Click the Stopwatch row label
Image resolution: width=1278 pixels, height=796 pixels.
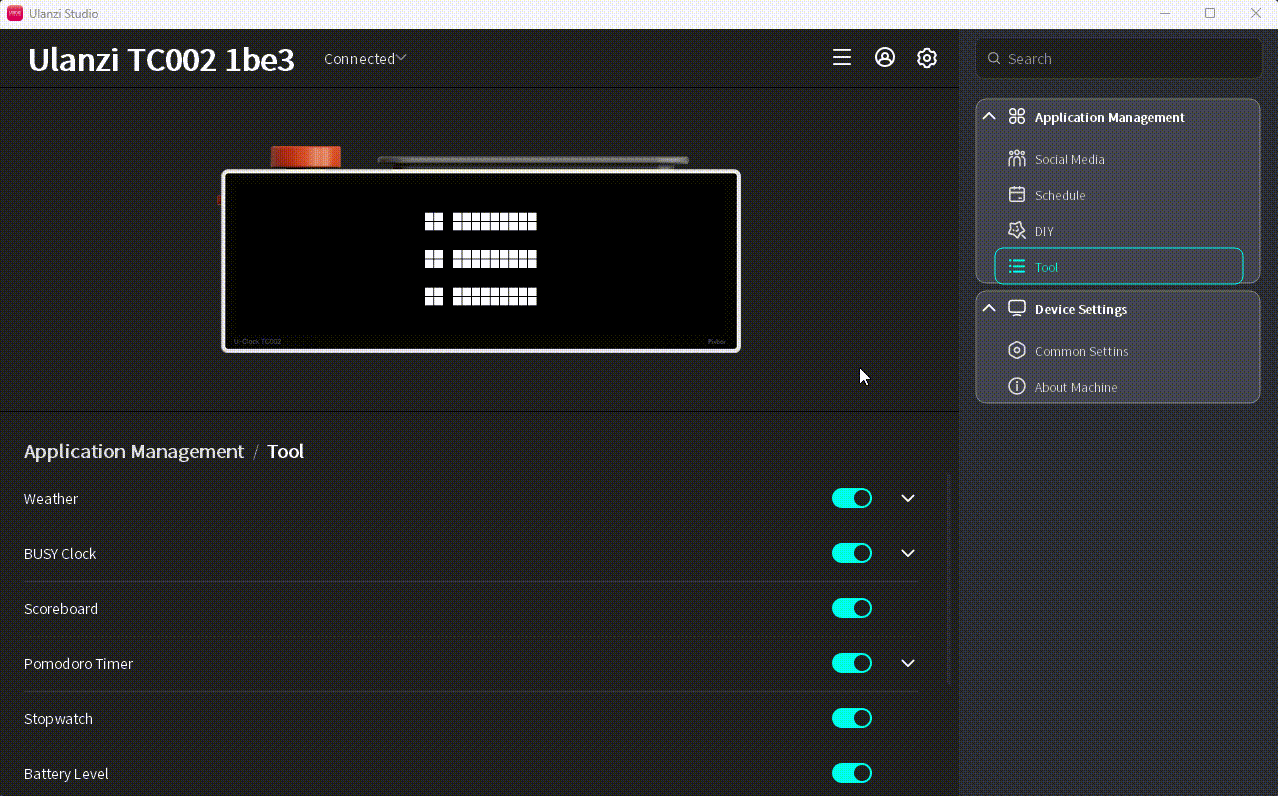tap(58, 718)
